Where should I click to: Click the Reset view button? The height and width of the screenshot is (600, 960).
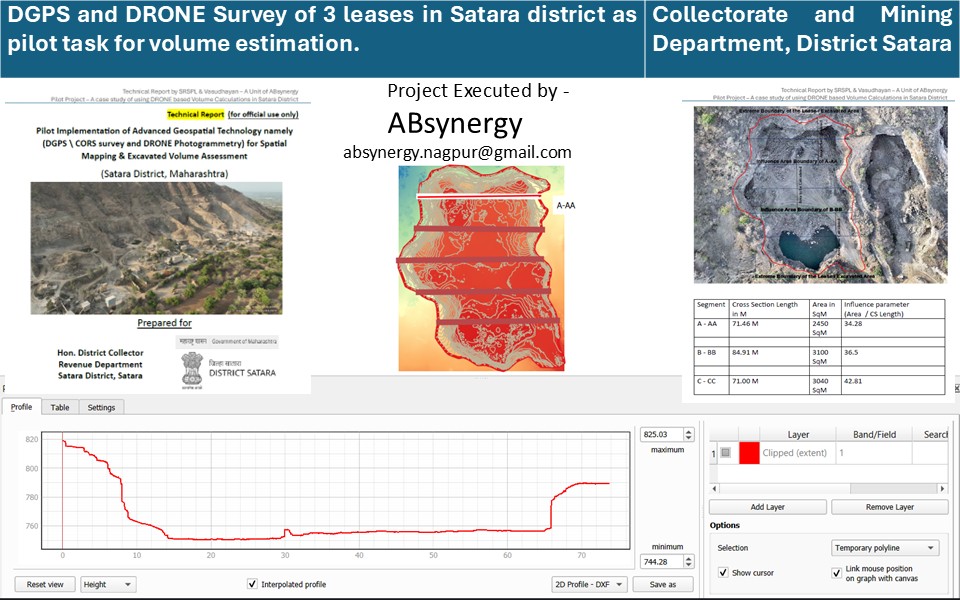point(45,584)
